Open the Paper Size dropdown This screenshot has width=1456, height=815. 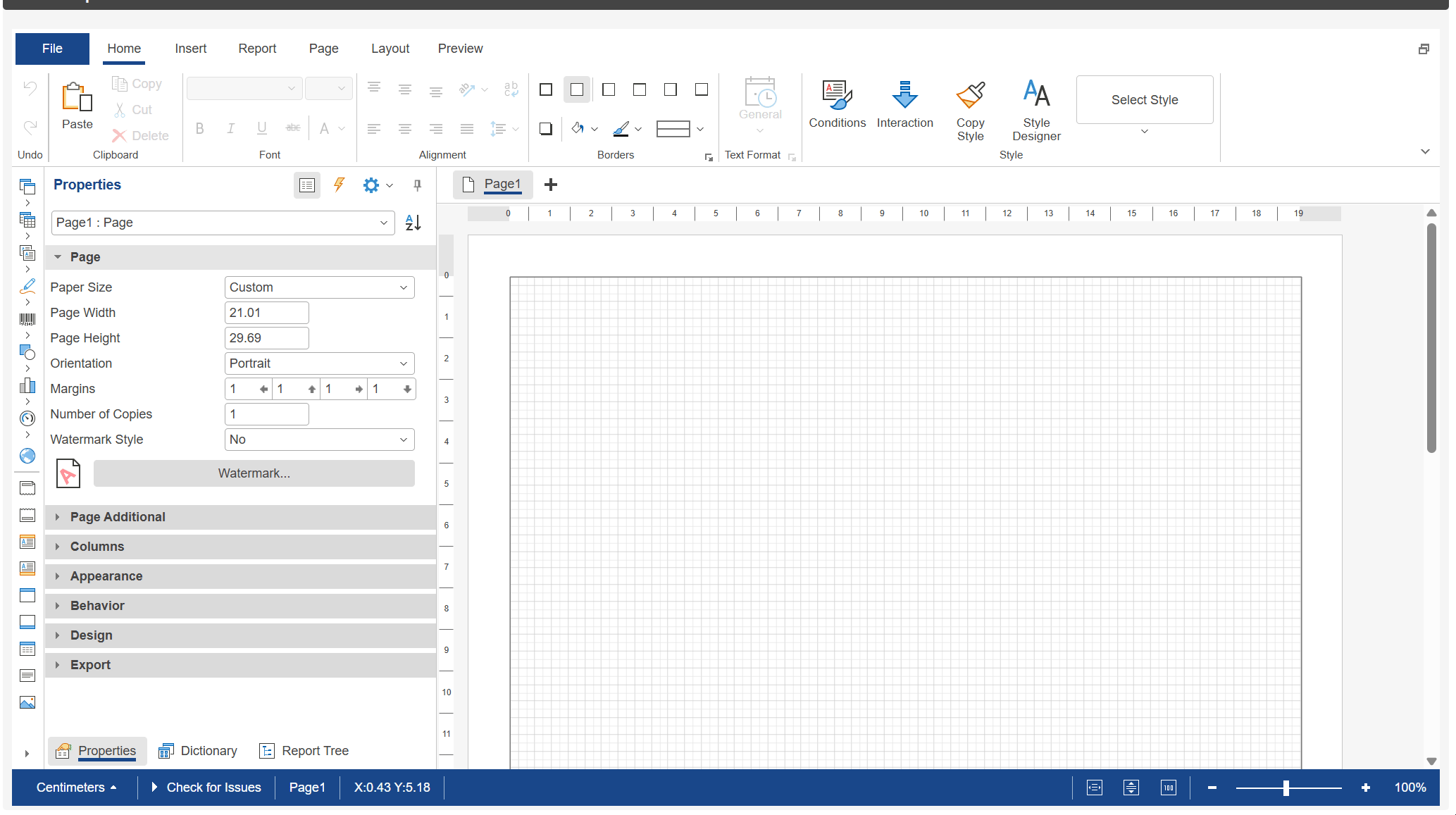[x=319, y=287]
